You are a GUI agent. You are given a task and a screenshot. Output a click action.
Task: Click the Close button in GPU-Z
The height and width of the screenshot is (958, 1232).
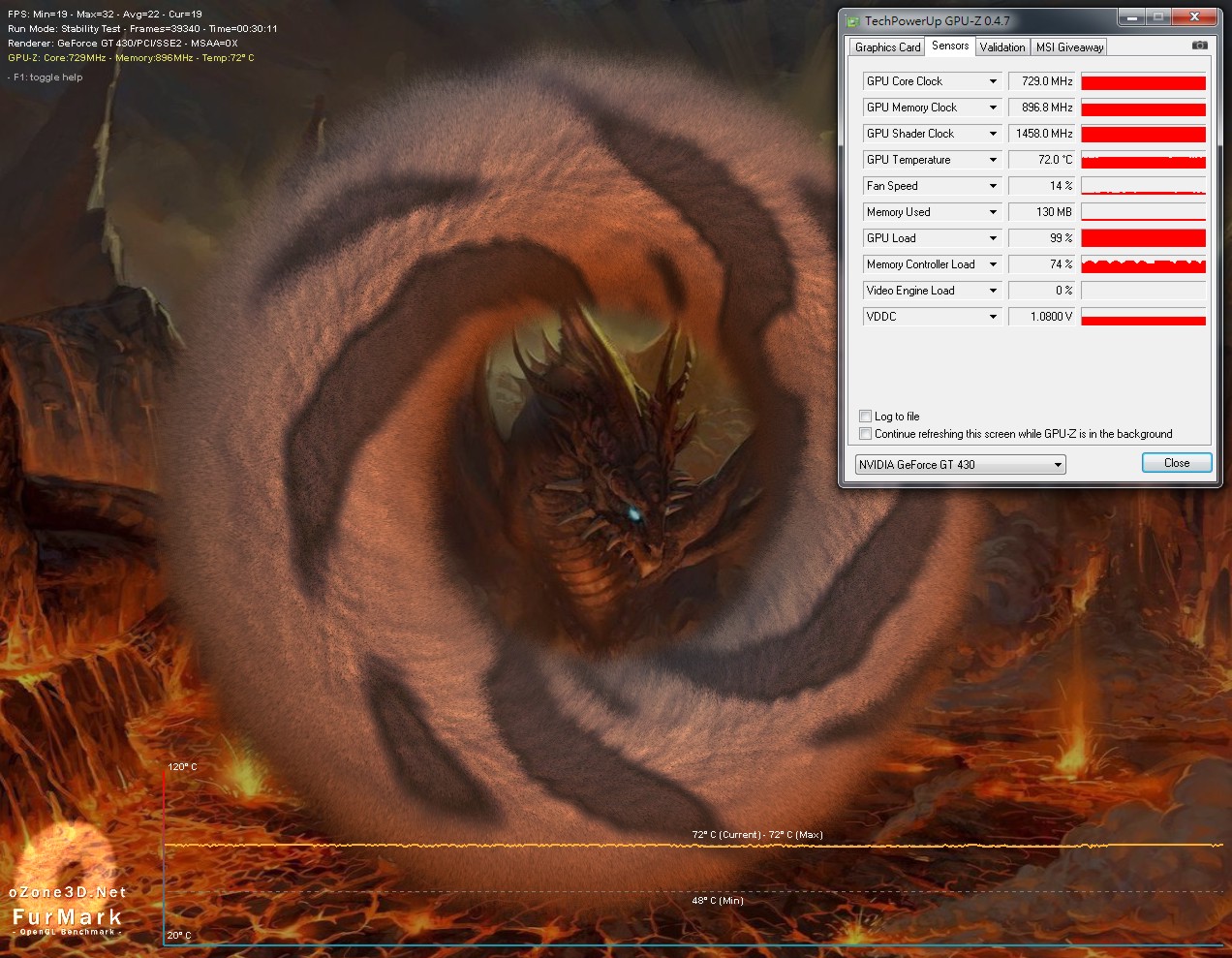pyautogui.click(x=1177, y=463)
